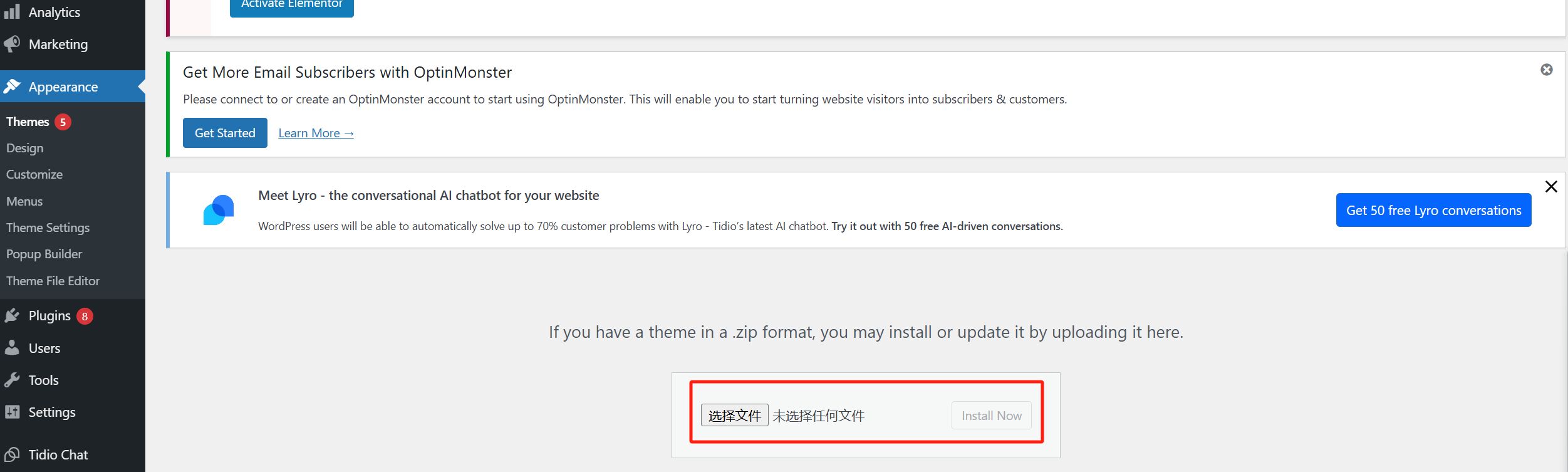Click the Appearance paintbrush icon
This screenshot has height=472, width=1568.
pyautogui.click(x=12, y=87)
